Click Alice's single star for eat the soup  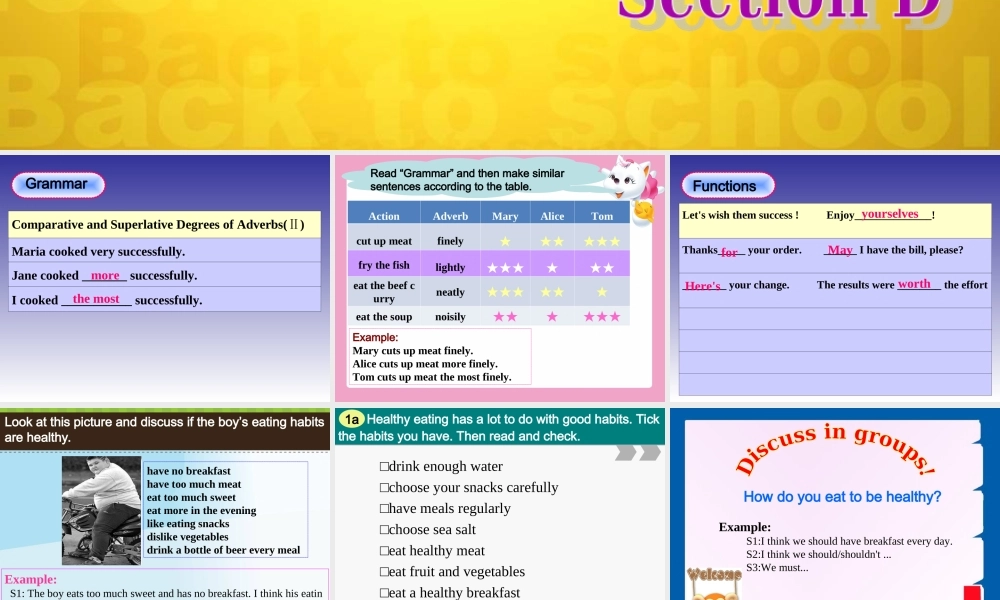pyautogui.click(x=552, y=317)
